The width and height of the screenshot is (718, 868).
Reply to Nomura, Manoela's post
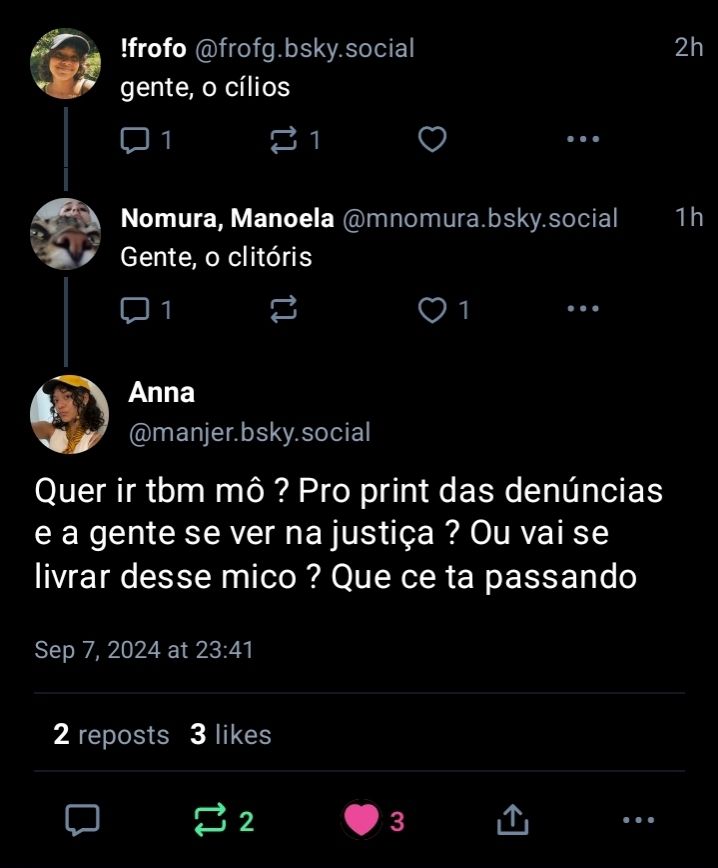pyautogui.click(x=134, y=311)
